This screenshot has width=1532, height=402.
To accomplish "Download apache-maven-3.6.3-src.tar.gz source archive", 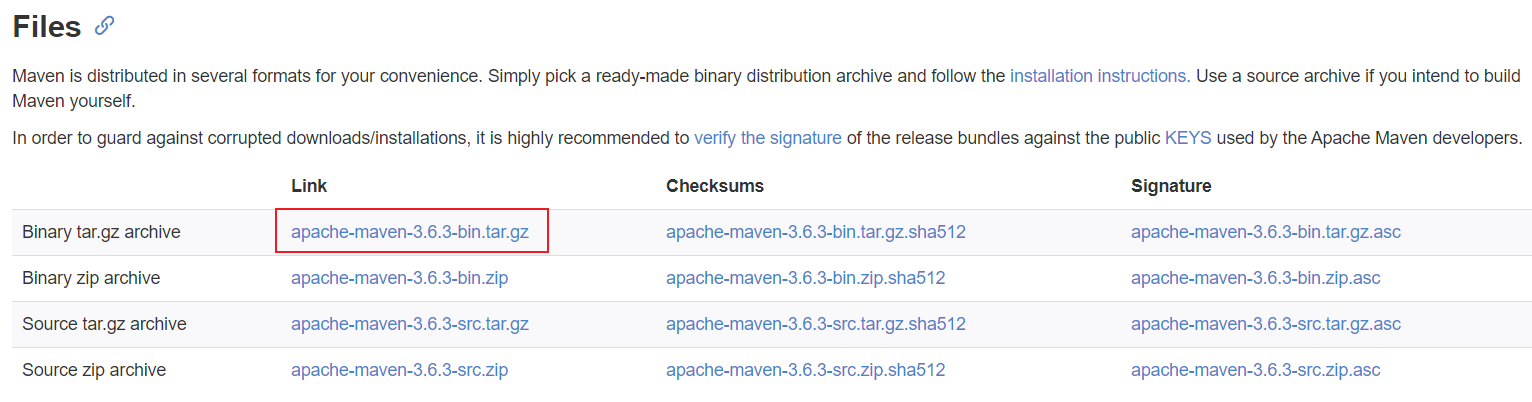I will 410,324.
